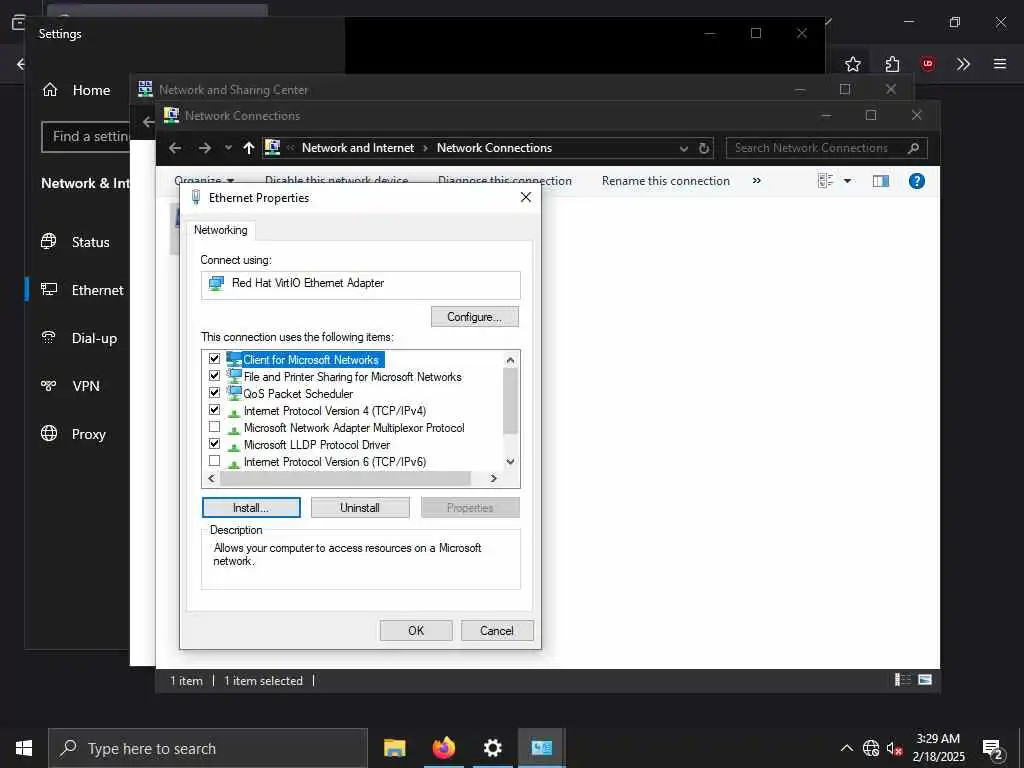Open Home in Settings

point(76,90)
